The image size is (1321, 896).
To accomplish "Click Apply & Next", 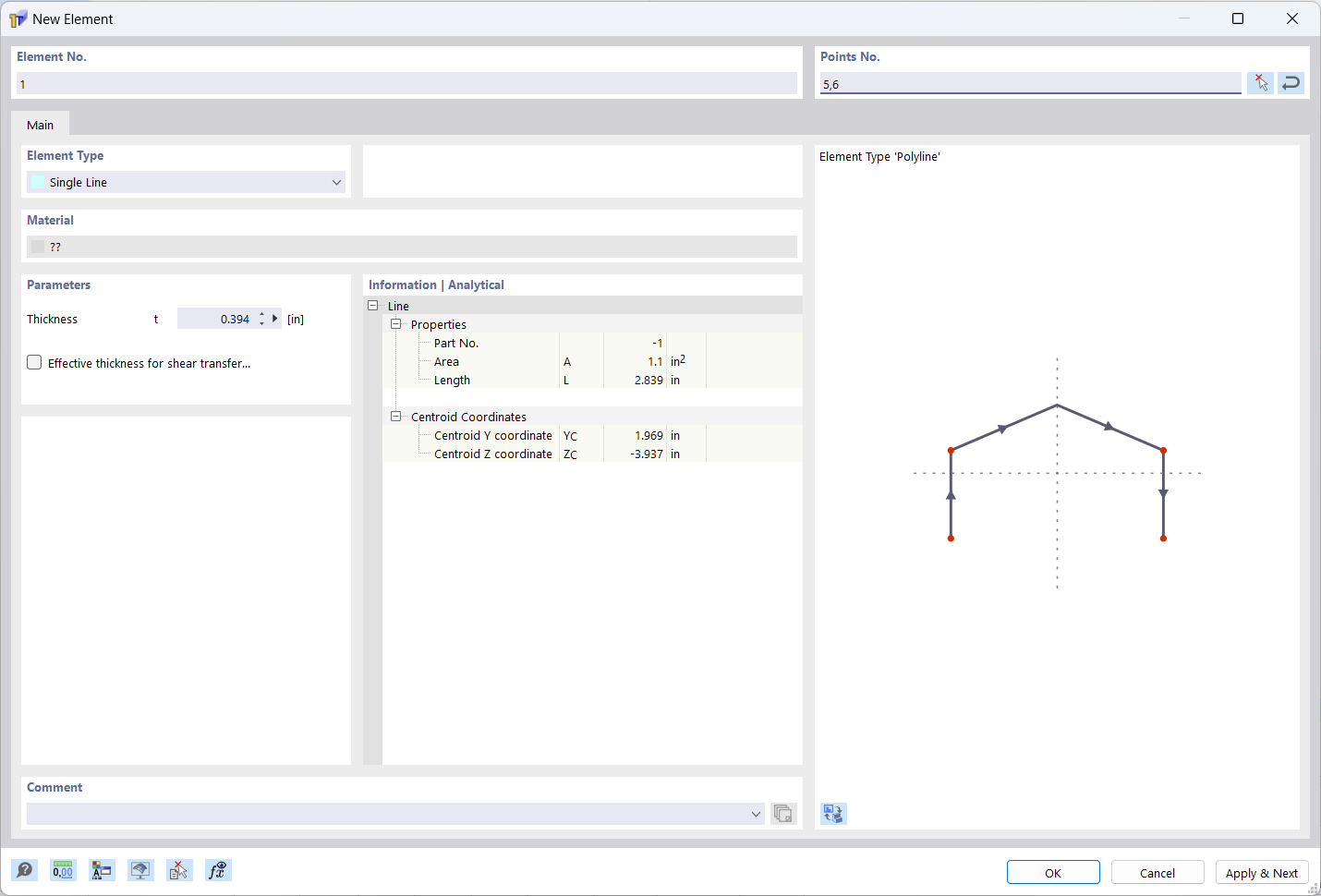I will tap(1262, 873).
